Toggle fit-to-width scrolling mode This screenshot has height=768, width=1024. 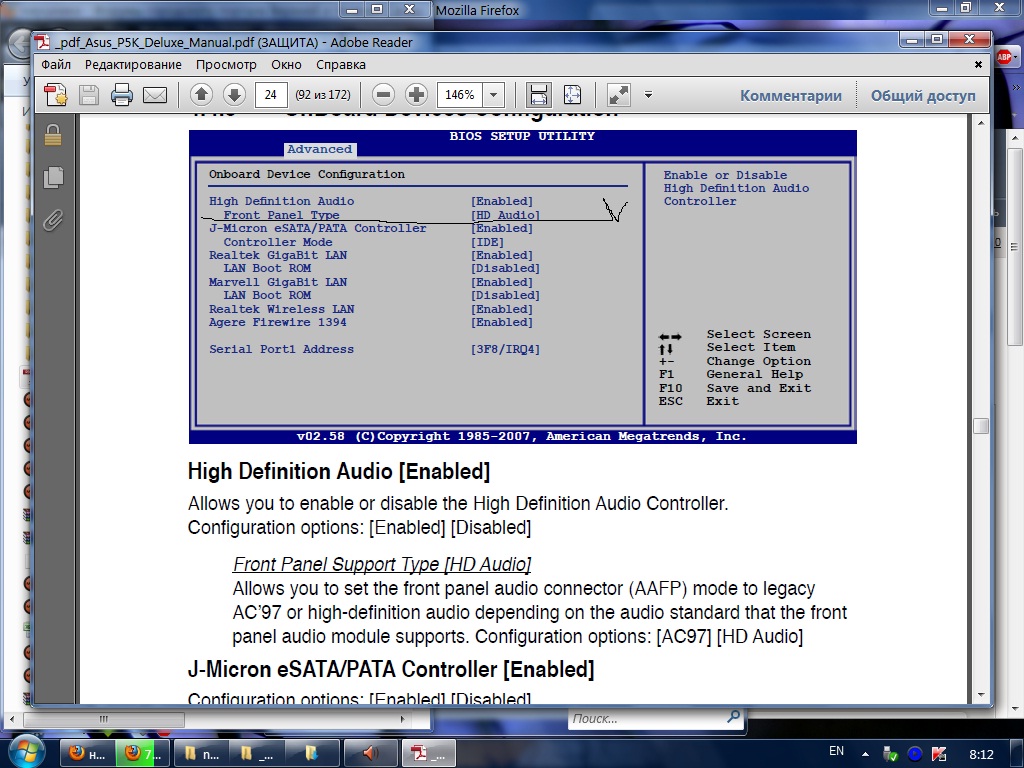tap(538, 95)
